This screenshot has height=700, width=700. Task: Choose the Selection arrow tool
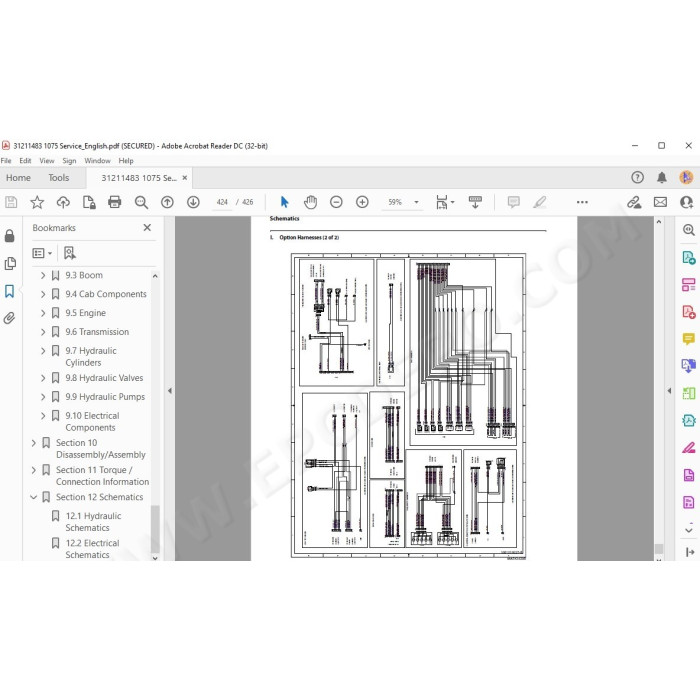point(284,202)
